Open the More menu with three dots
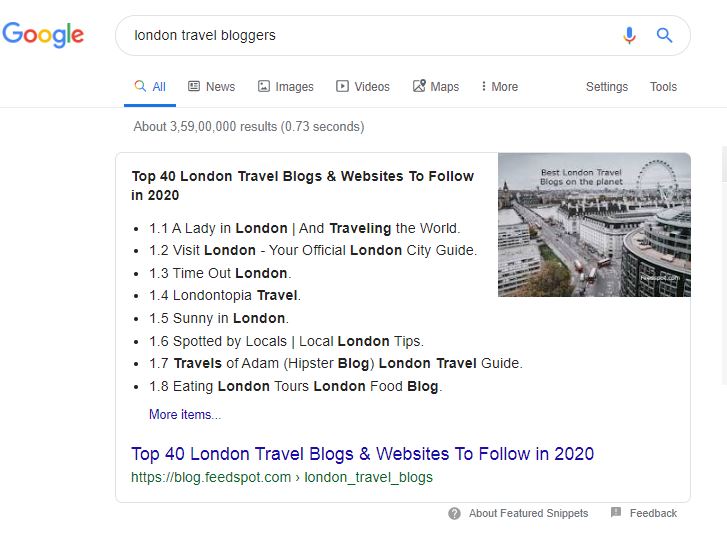The height and width of the screenshot is (541, 727). point(499,87)
